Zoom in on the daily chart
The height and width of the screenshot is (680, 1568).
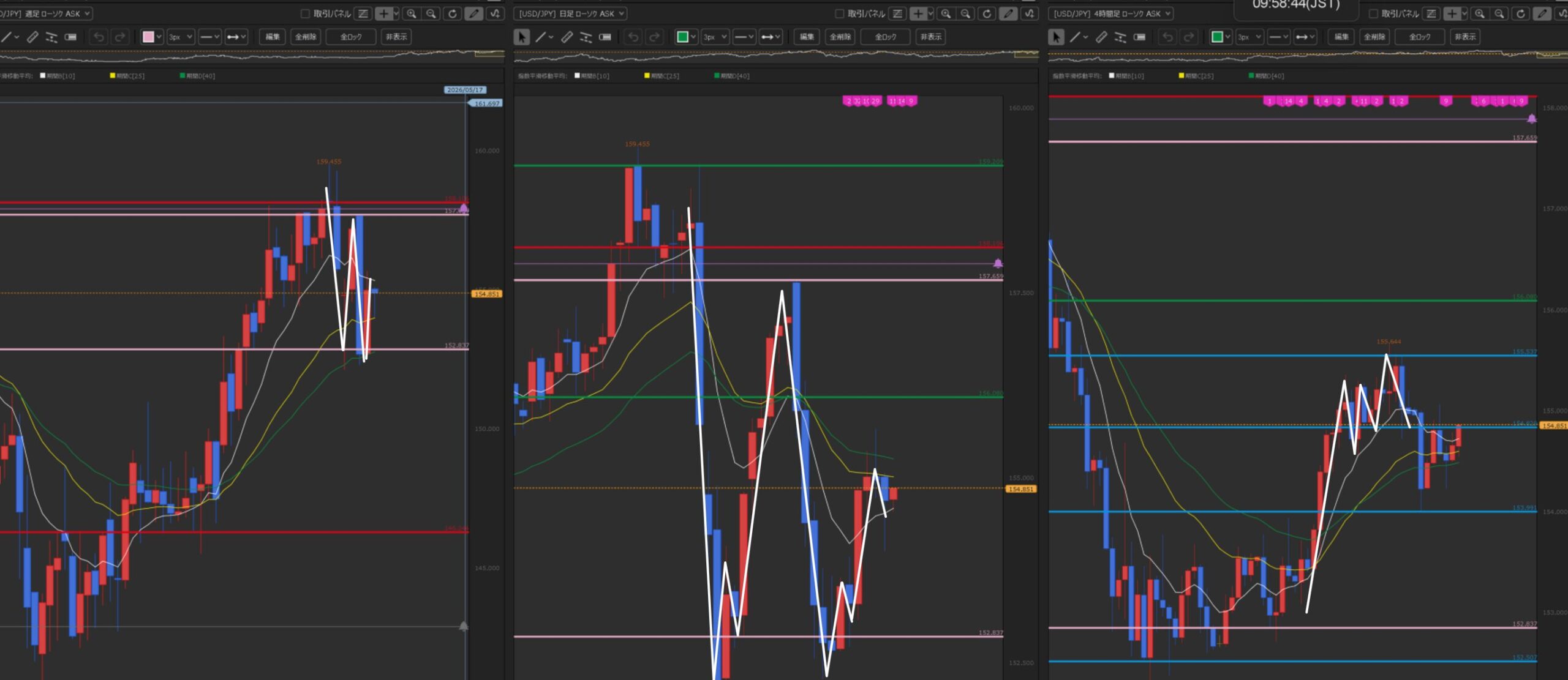point(946,13)
